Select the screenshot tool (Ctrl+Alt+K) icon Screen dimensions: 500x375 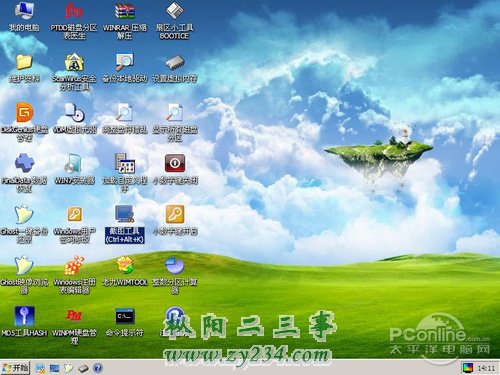(x=124, y=214)
